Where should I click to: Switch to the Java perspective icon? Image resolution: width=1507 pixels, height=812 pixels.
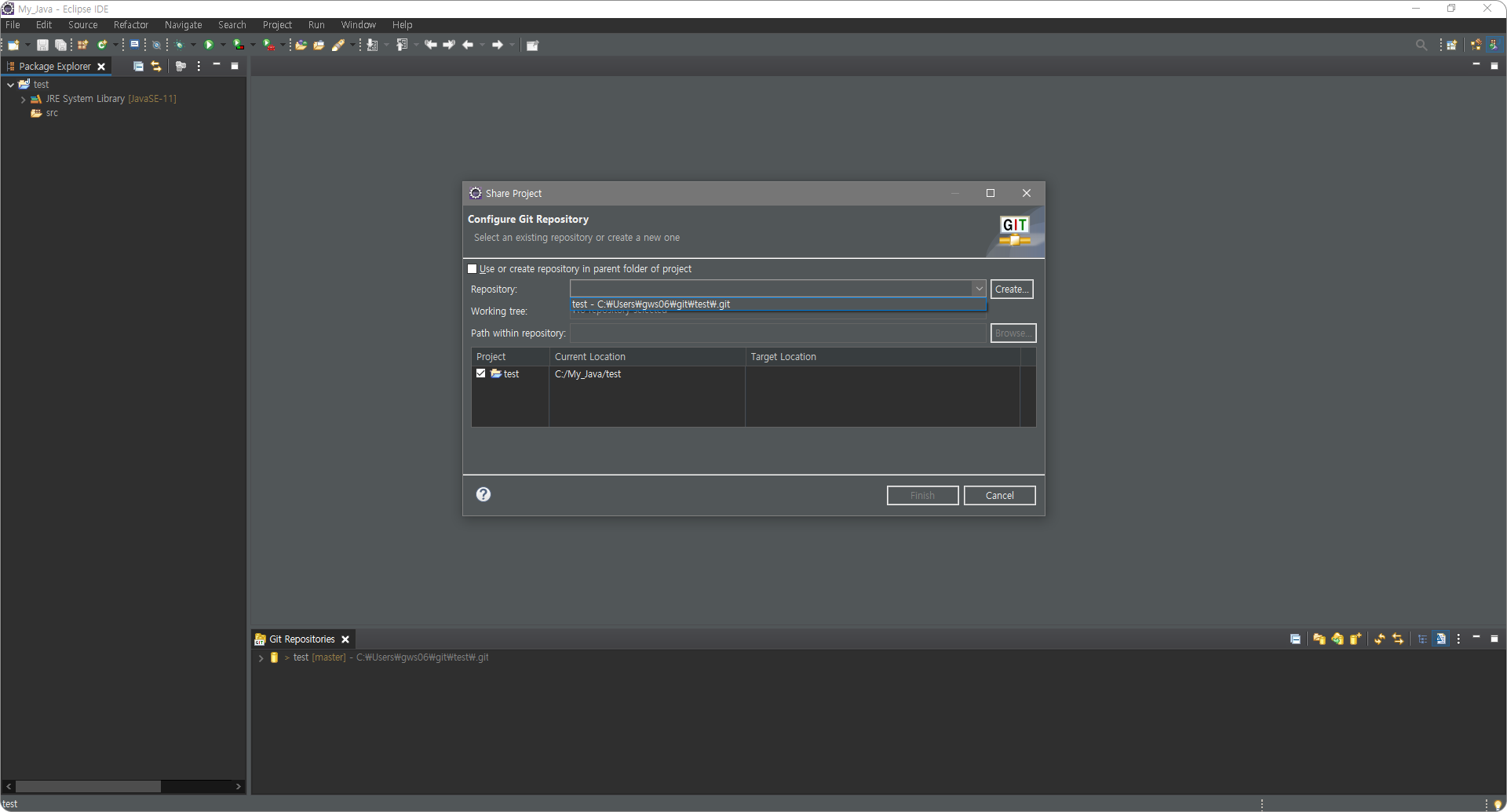pos(1494,46)
